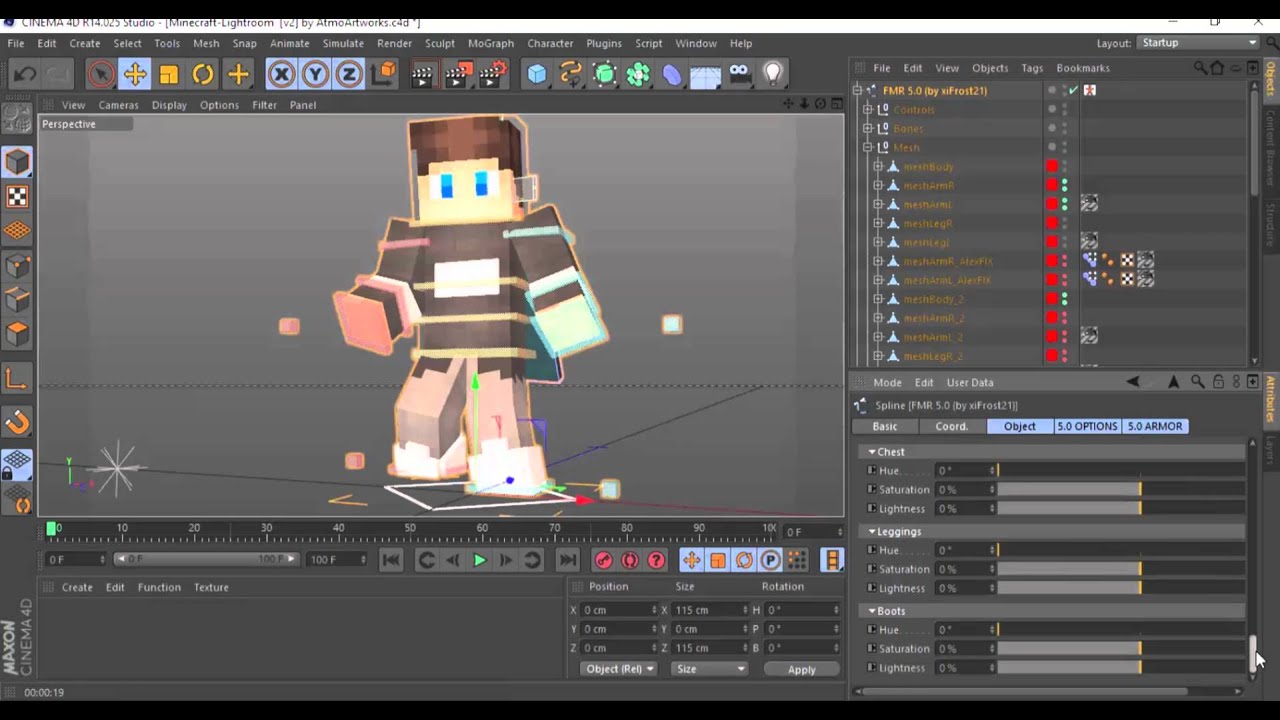
Task: Click the Snap magnet icon in left toolbar
Action: pos(17,423)
